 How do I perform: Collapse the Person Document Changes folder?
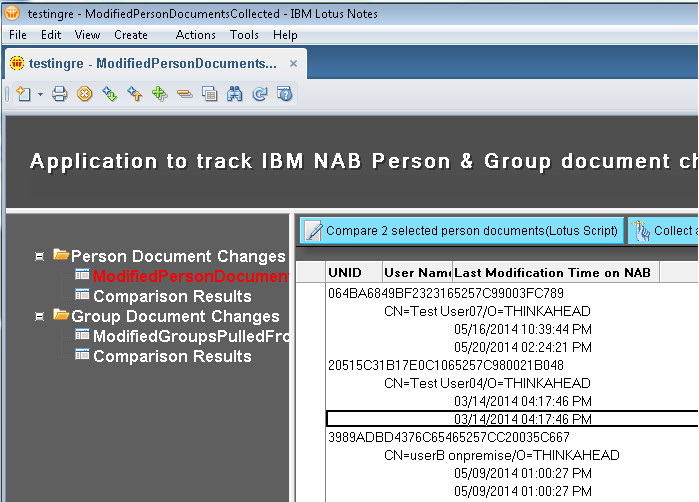(39, 256)
